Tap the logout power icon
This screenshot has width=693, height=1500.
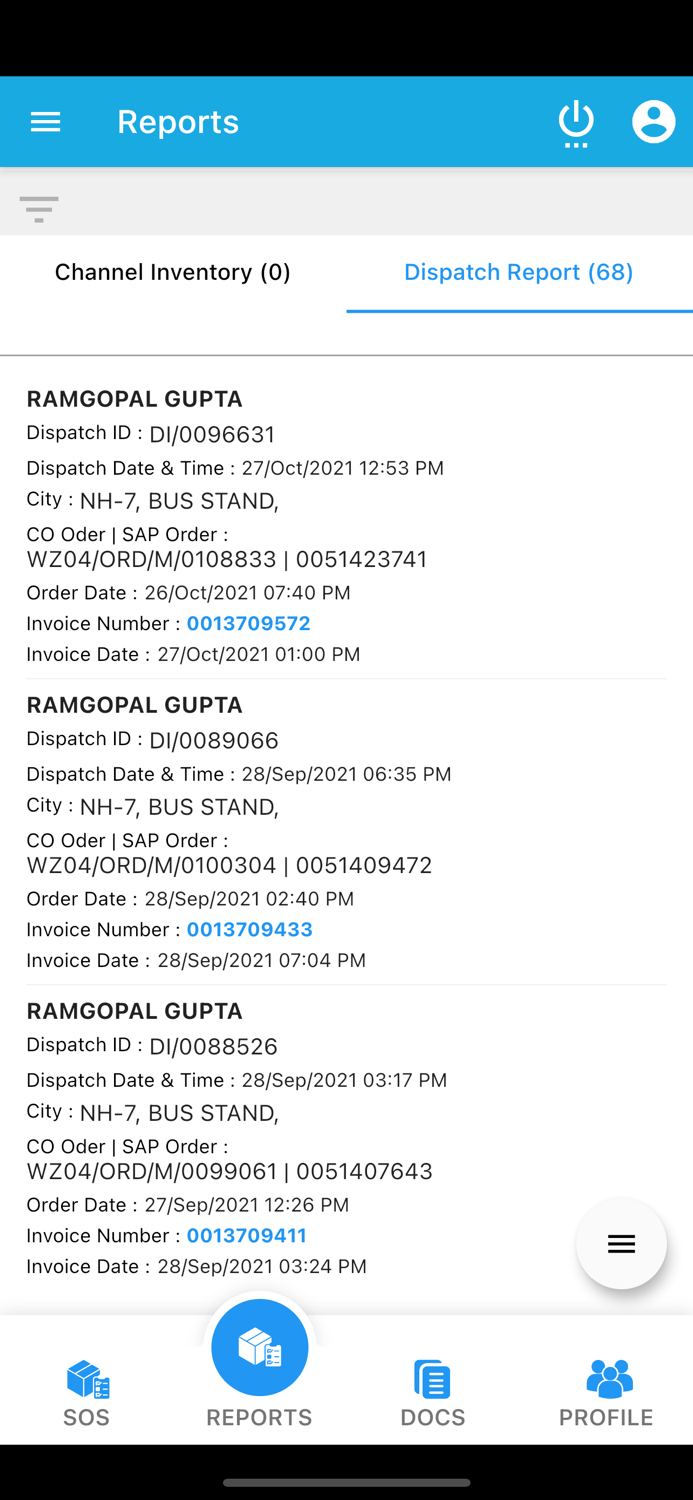point(576,121)
